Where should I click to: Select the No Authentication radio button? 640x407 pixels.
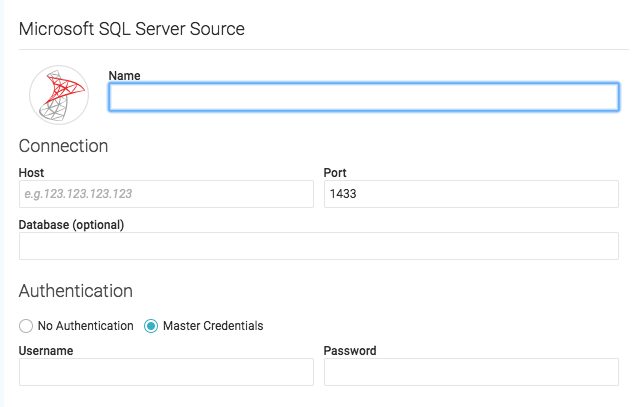tap(26, 326)
